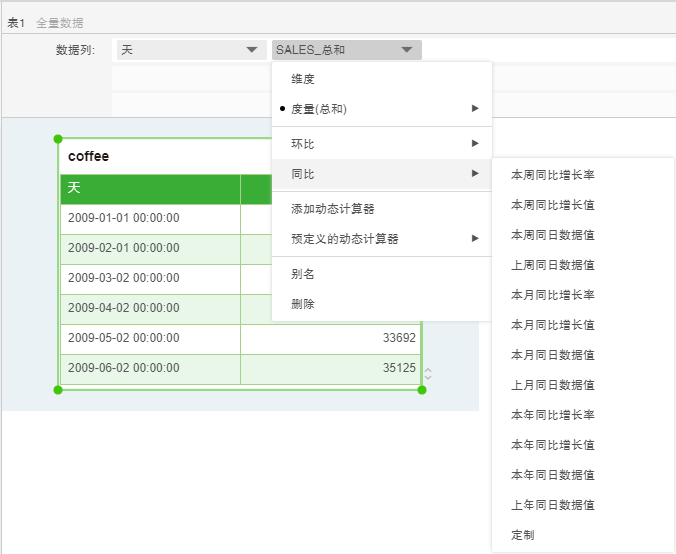Select 上年同日数据值 option
This screenshot has width=676, height=554.
coord(553,505)
